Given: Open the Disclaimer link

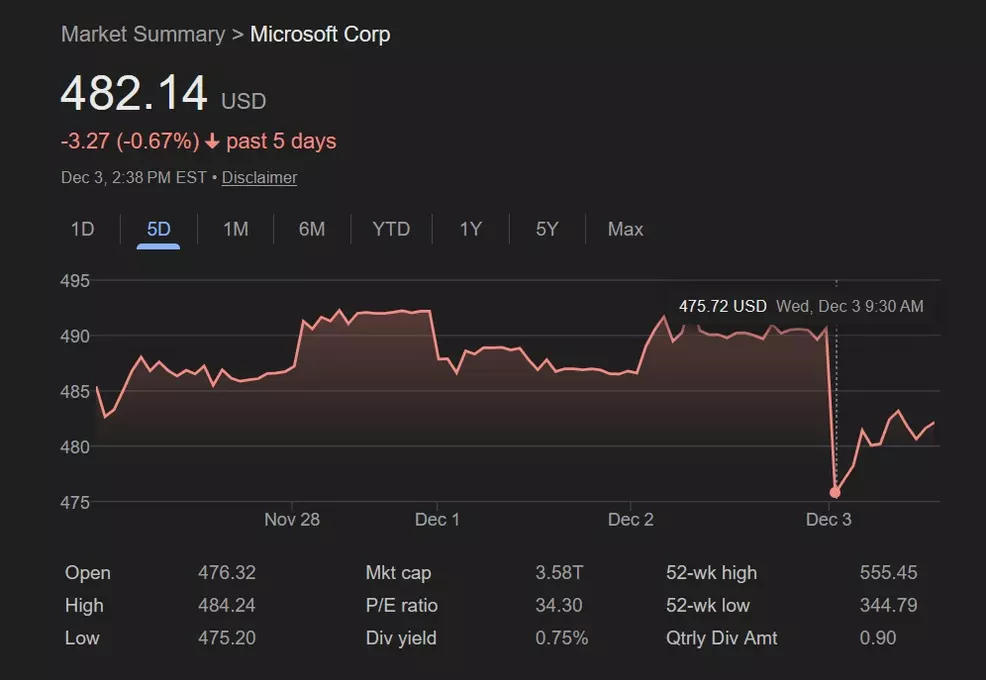Looking at the screenshot, I should pos(259,177).
